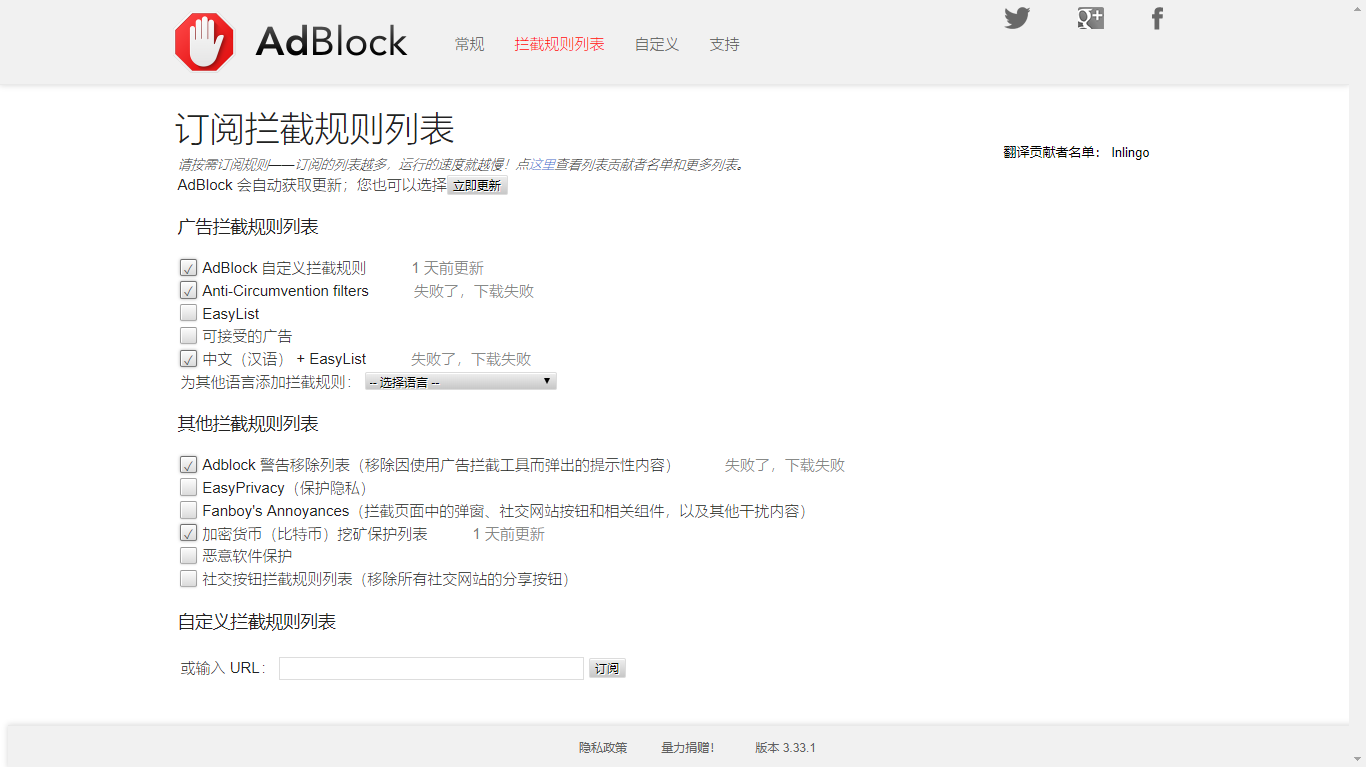Open the 隐私政策 footer link
Screen dimensions: 1366x767
coord(603,748)
